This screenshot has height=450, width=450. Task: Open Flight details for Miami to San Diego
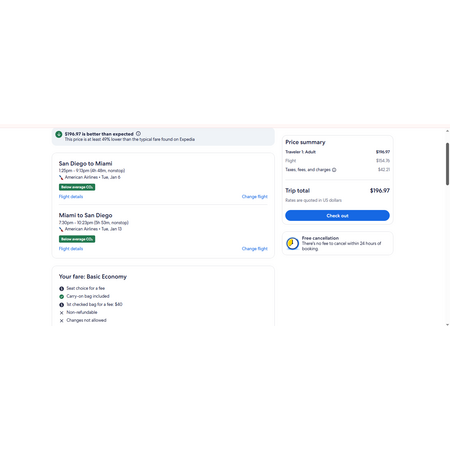(x=71, y=249)
